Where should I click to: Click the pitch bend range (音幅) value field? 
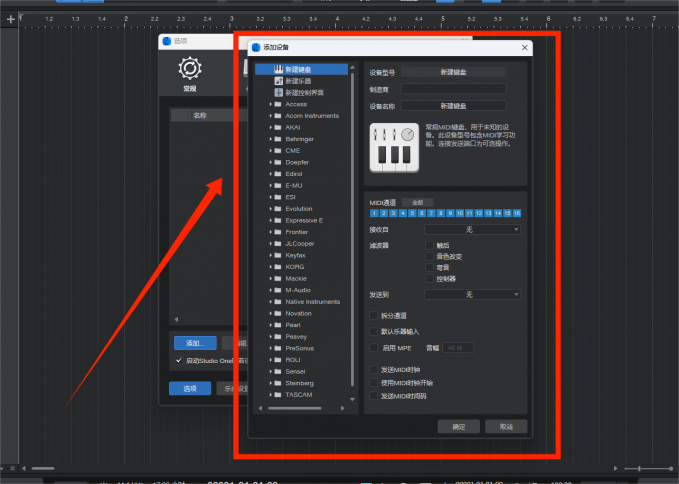458,348
